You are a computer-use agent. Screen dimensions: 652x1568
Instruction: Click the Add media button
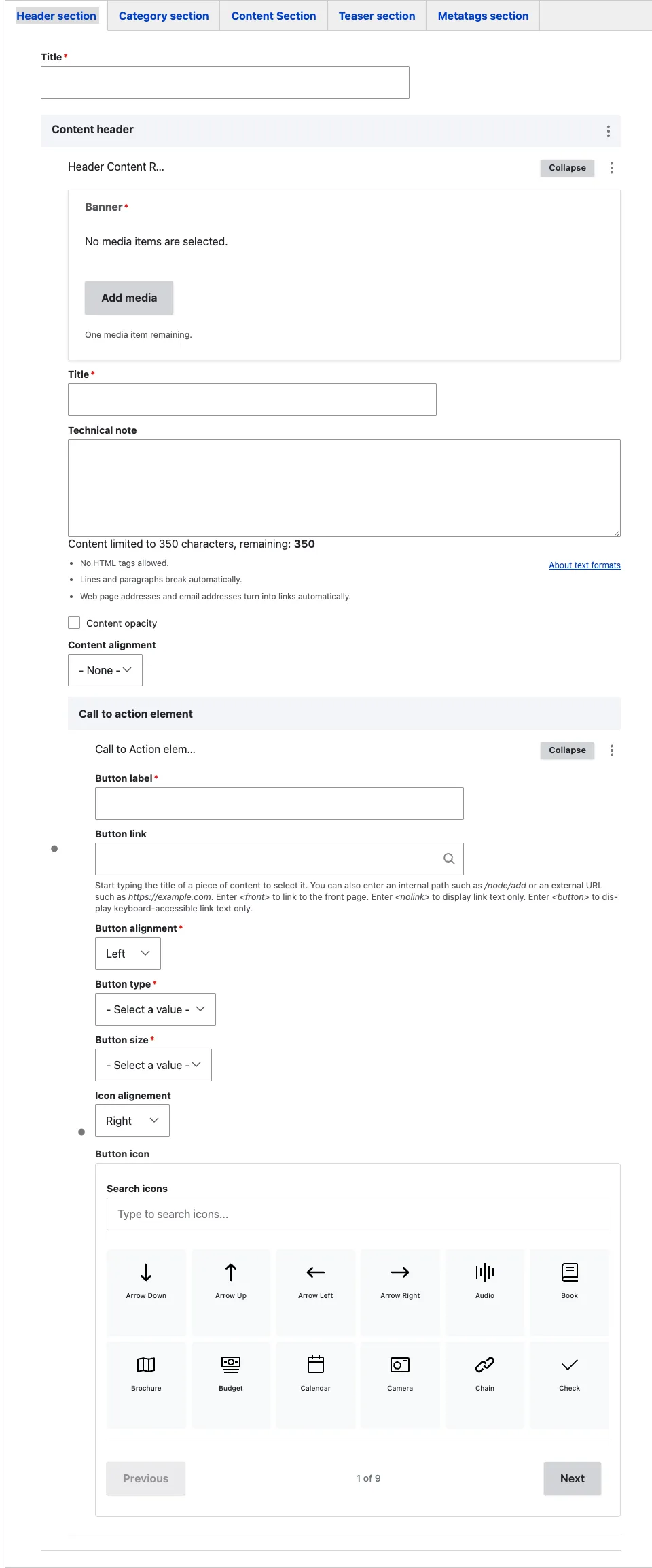(x=129, y=298)
